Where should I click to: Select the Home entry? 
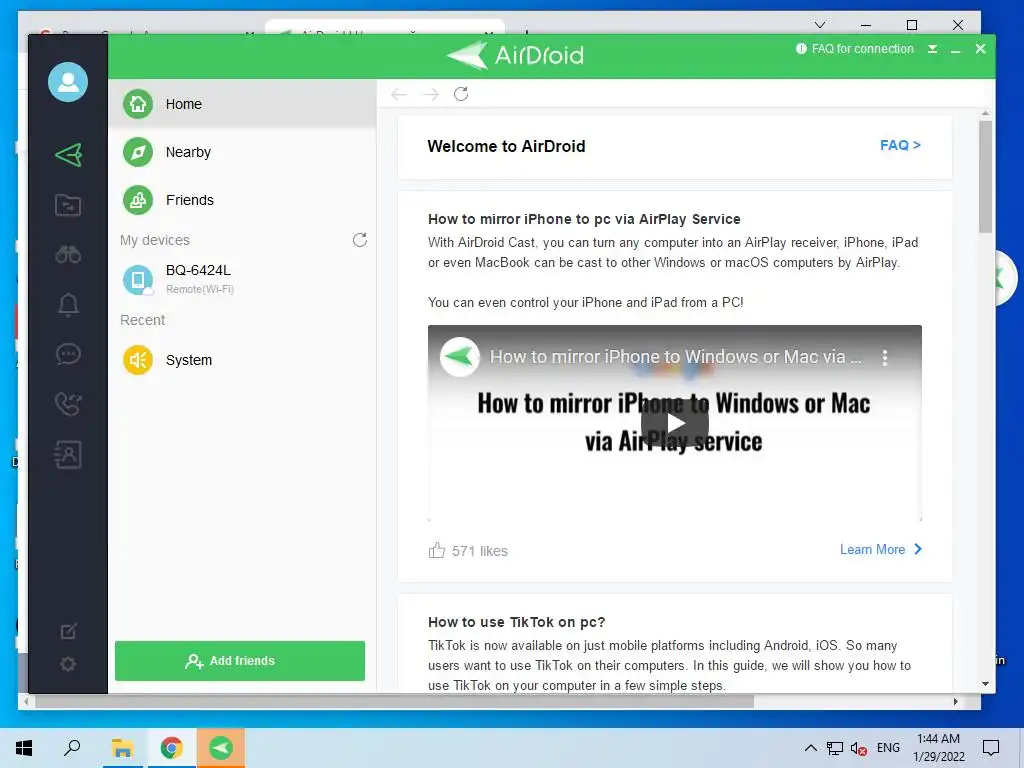(x=242, y=104)
